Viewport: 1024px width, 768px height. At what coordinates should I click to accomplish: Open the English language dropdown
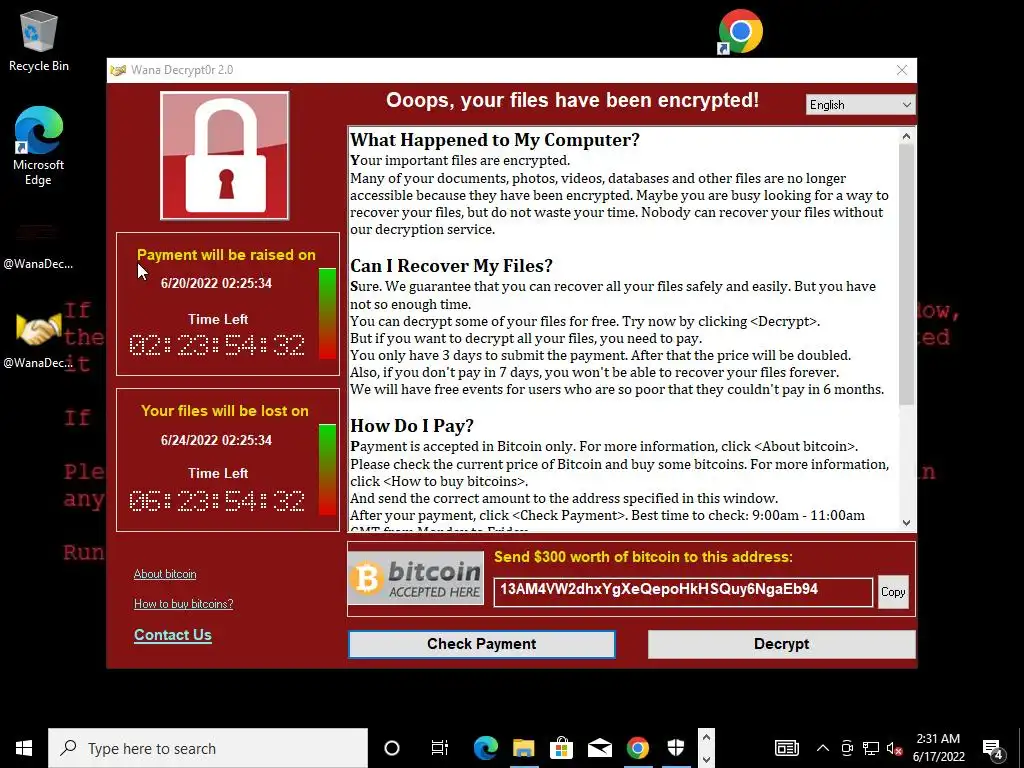(x=860, y=104)
